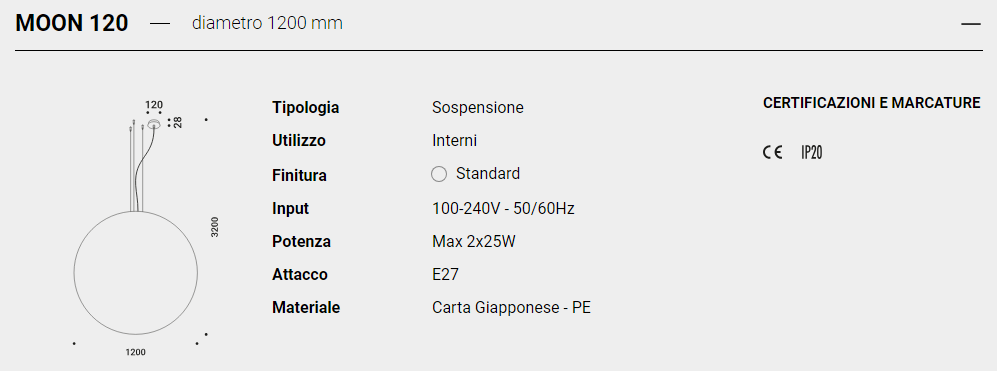
Task: Click the ceiling rose in the drawing
Action: [x=153, y=124]
